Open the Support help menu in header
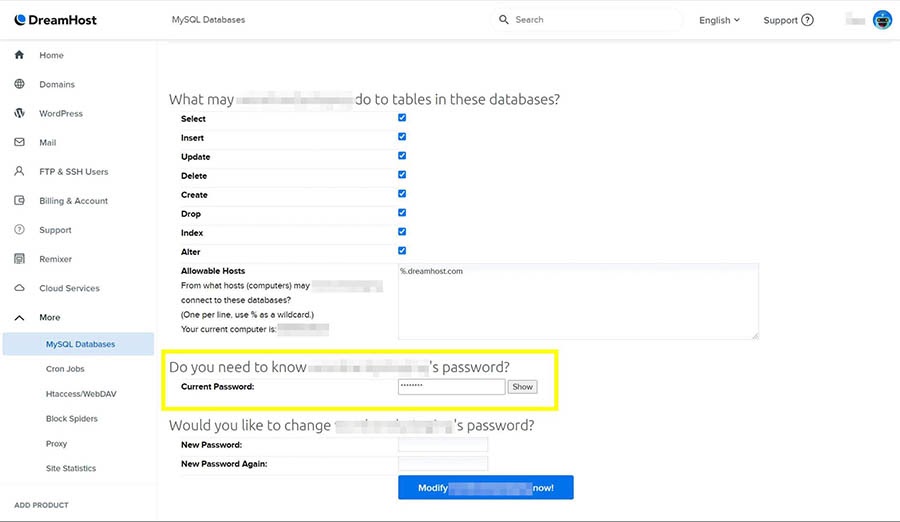900x522 pixels. click(x=788, y=20)
